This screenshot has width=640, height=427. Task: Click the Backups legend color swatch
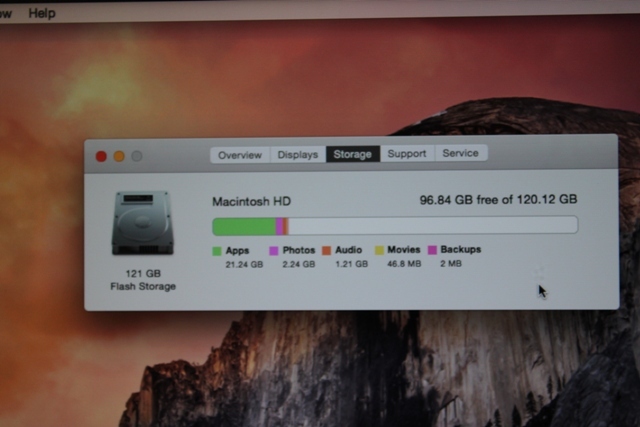tap(432, 249)
